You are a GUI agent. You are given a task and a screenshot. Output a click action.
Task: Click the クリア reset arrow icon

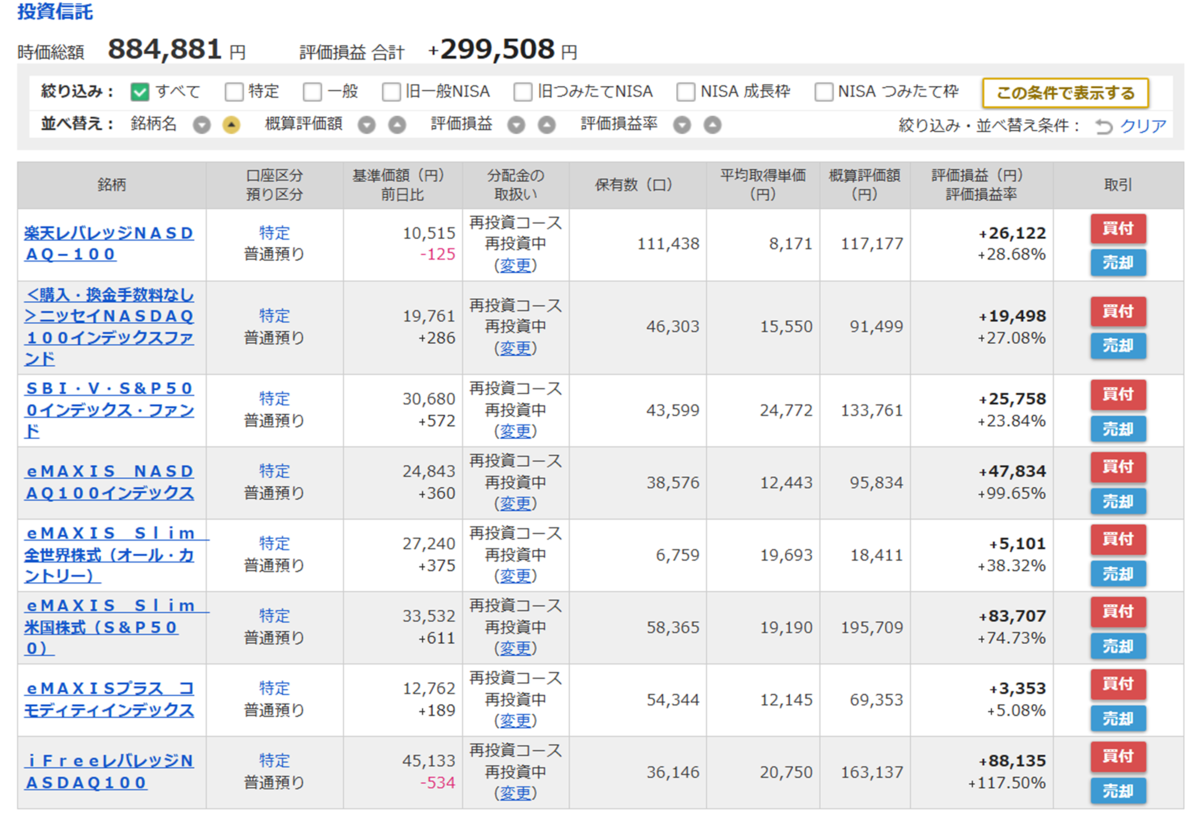(x=1104, y=126)
